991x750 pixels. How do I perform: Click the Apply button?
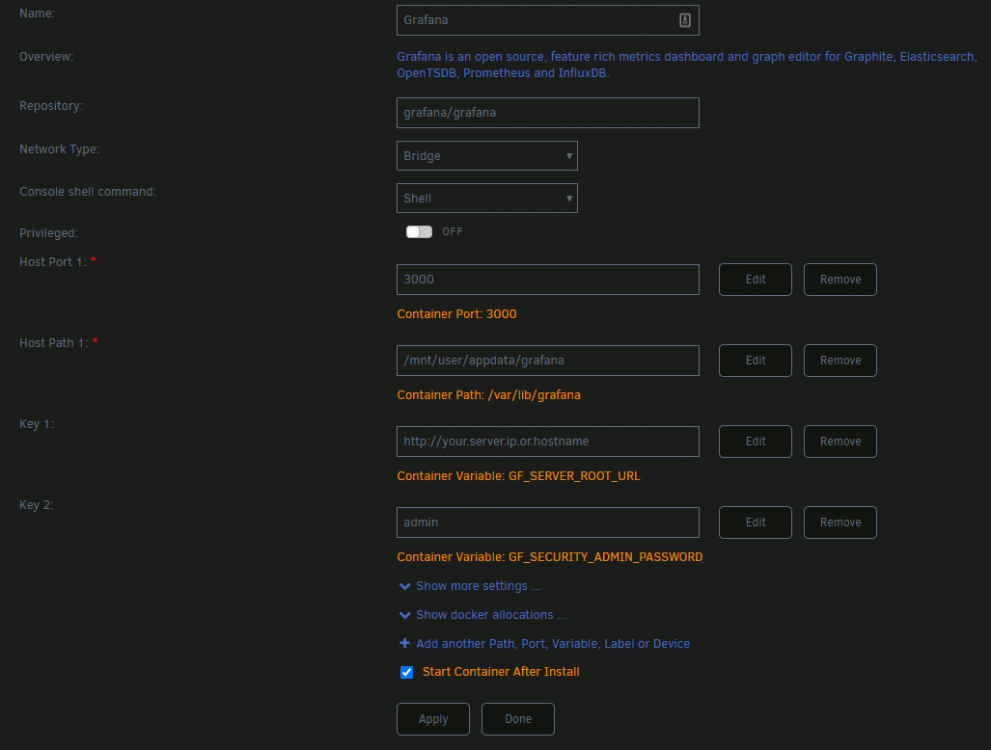(433, 719)
